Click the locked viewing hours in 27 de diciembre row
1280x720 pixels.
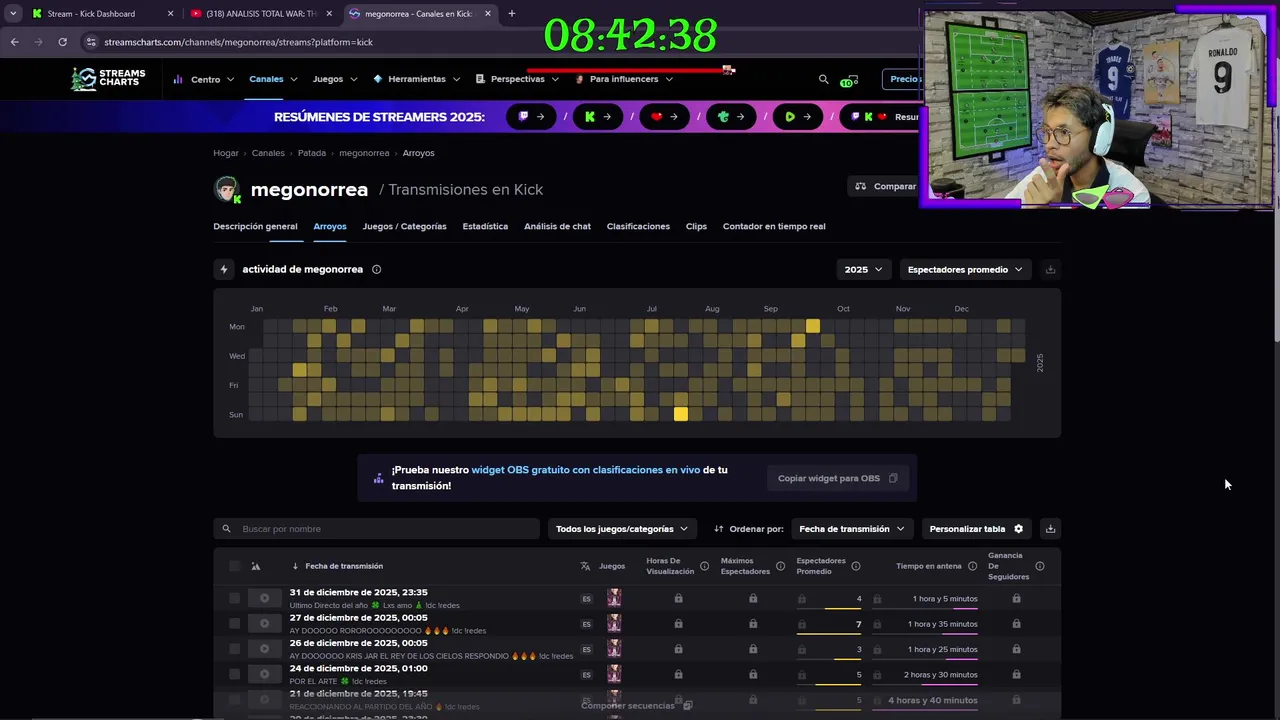pos(678,624)
